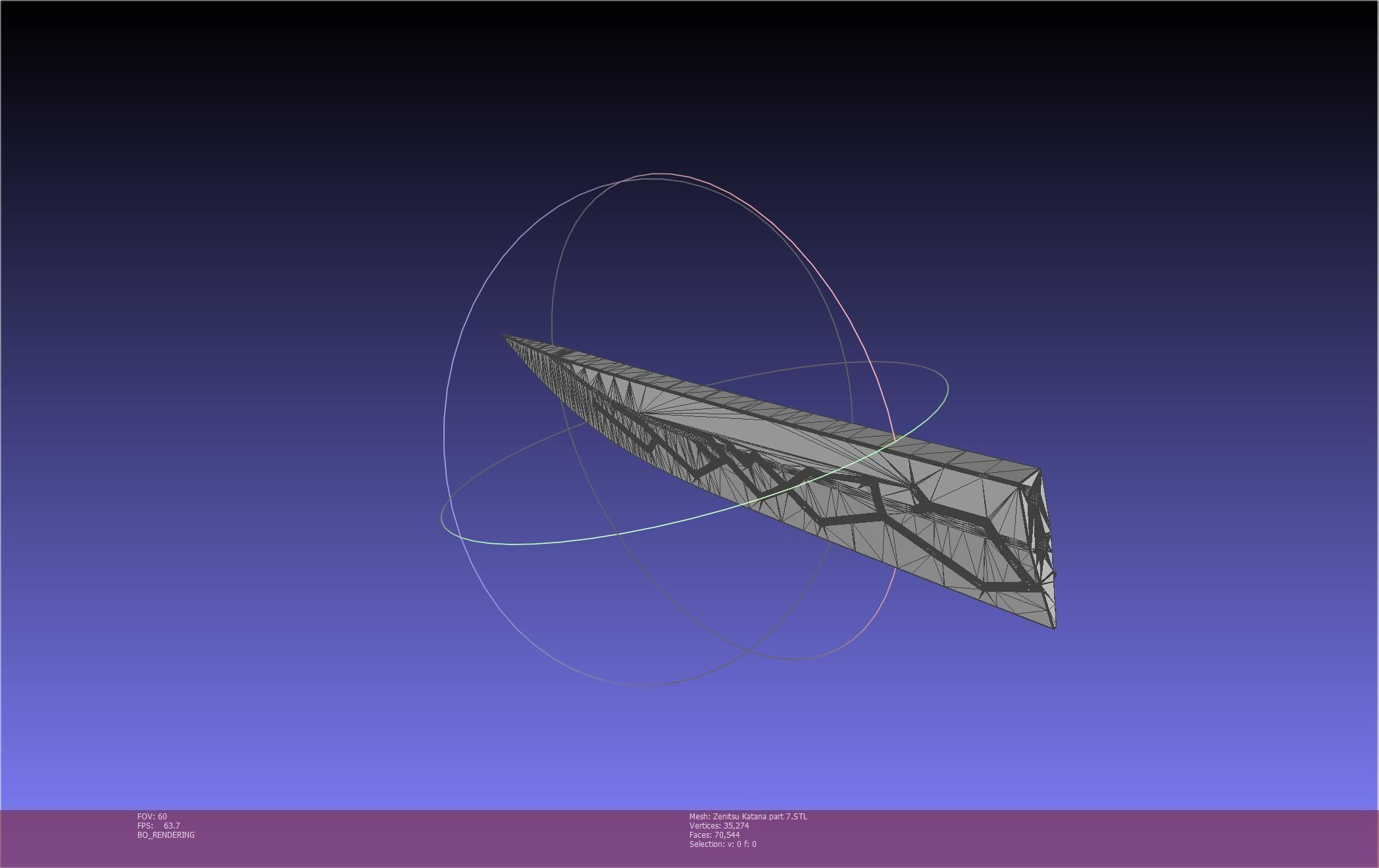This screenshot has height=868, width=1379.
Task: Click the pointed tip of the blade mesh
Action: [506, 337]
